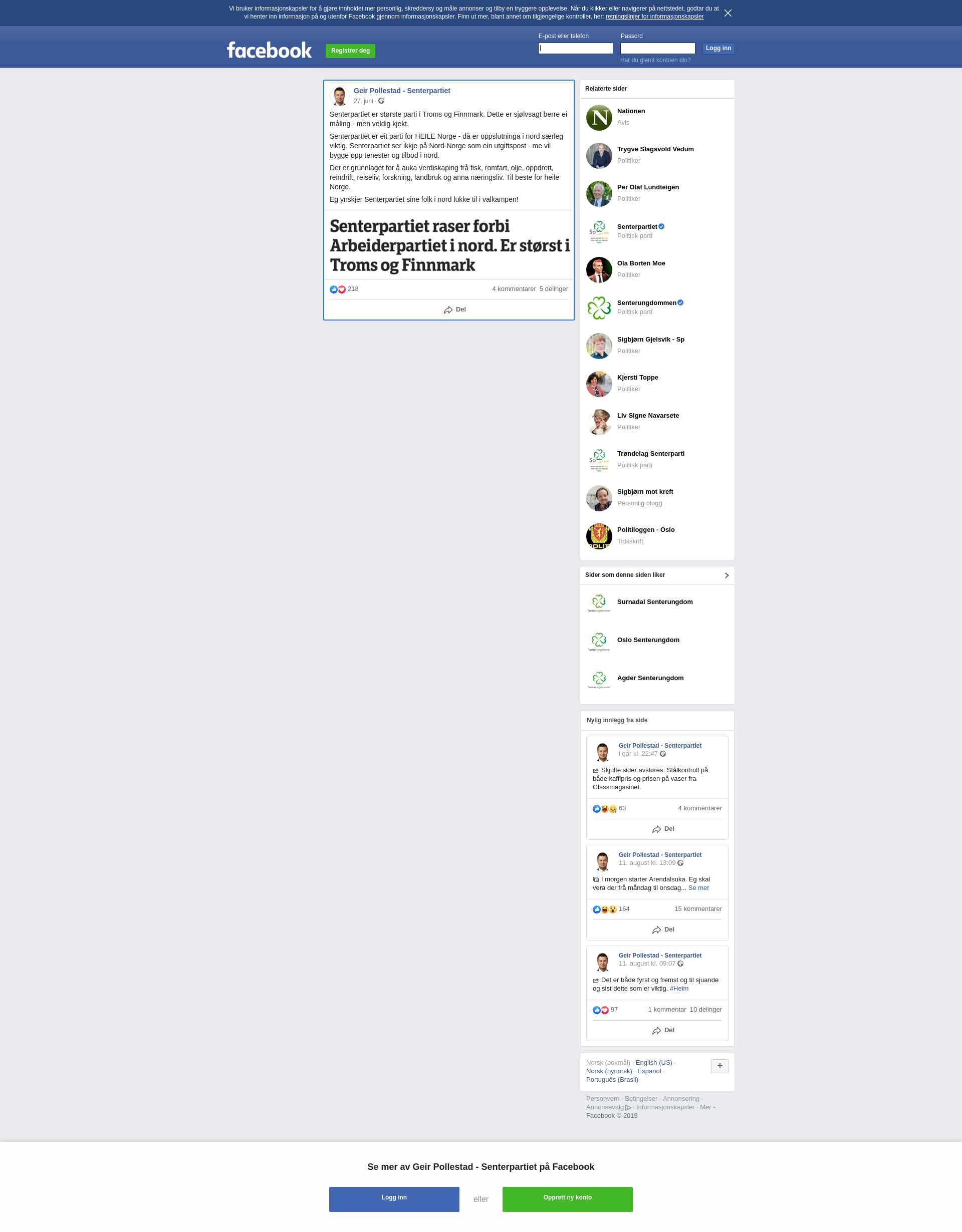The width and height of the screenshot is (962, 1232).
Task: Open Nationen page avatar icon
Action: 599,117
